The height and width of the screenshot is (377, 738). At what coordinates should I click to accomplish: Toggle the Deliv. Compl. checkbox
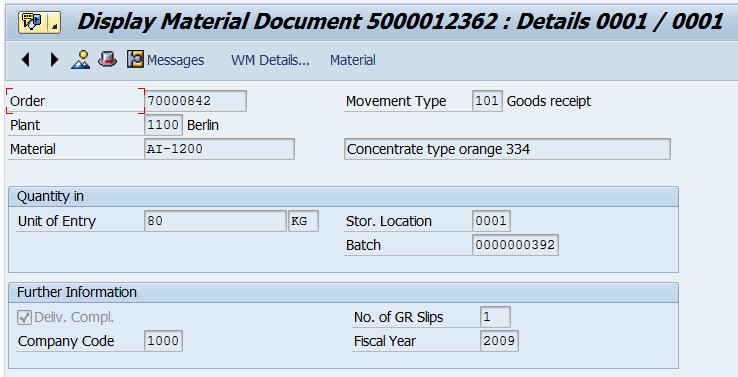click(x=24, y=317)
